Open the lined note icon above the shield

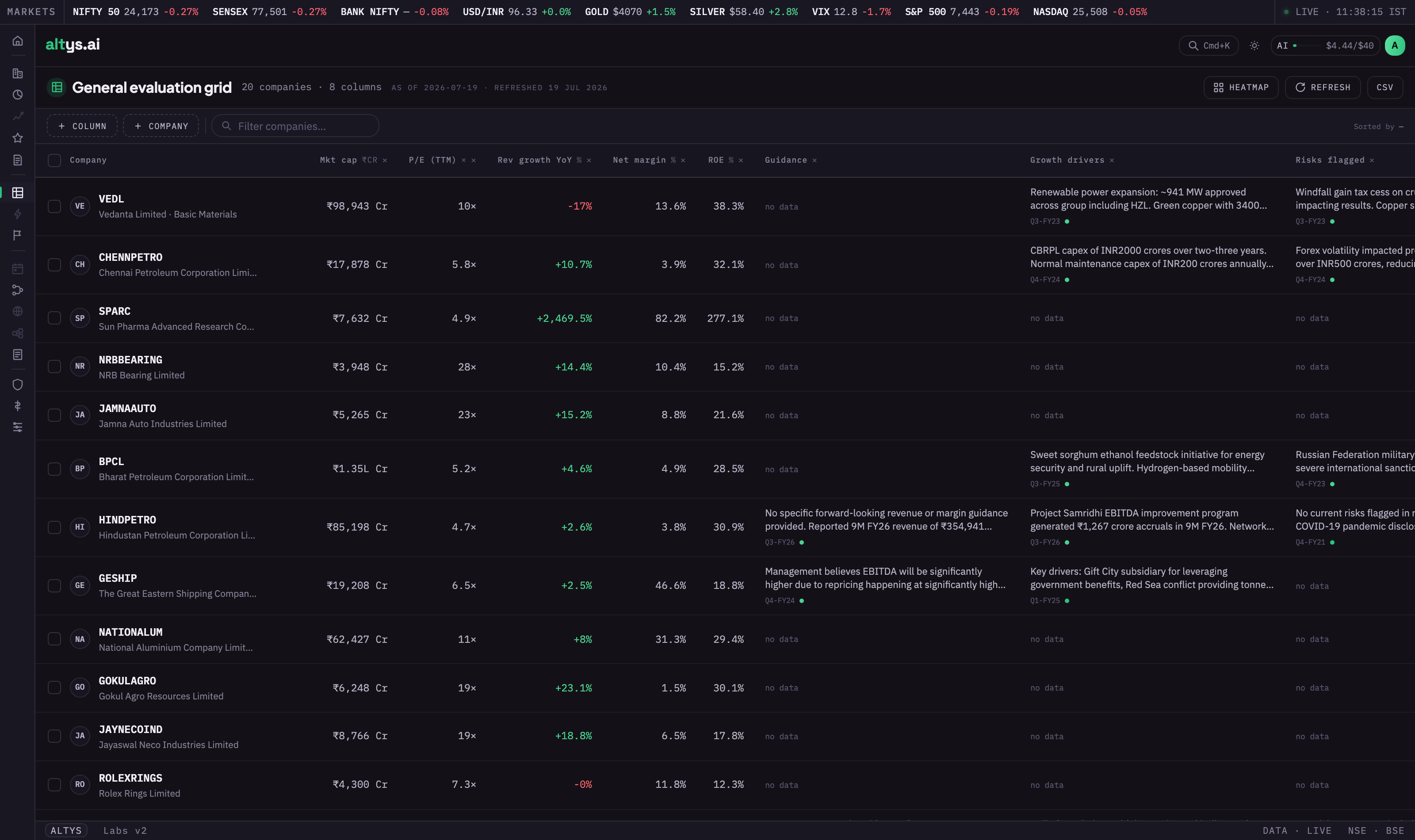click(x=18, y=354)
